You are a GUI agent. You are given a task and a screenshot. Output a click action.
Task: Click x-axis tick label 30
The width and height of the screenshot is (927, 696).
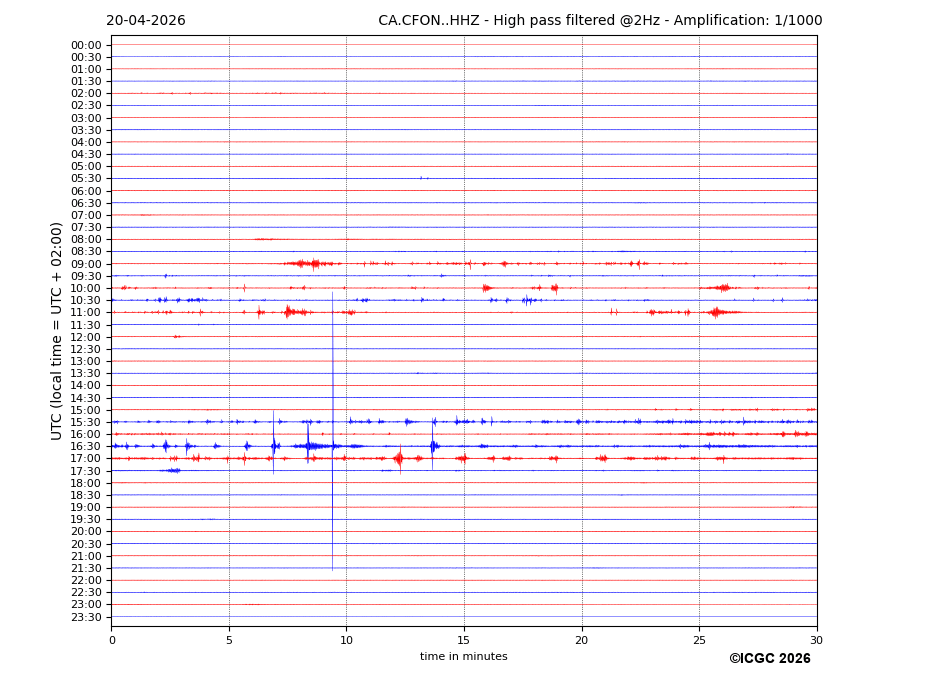(816, 640)
